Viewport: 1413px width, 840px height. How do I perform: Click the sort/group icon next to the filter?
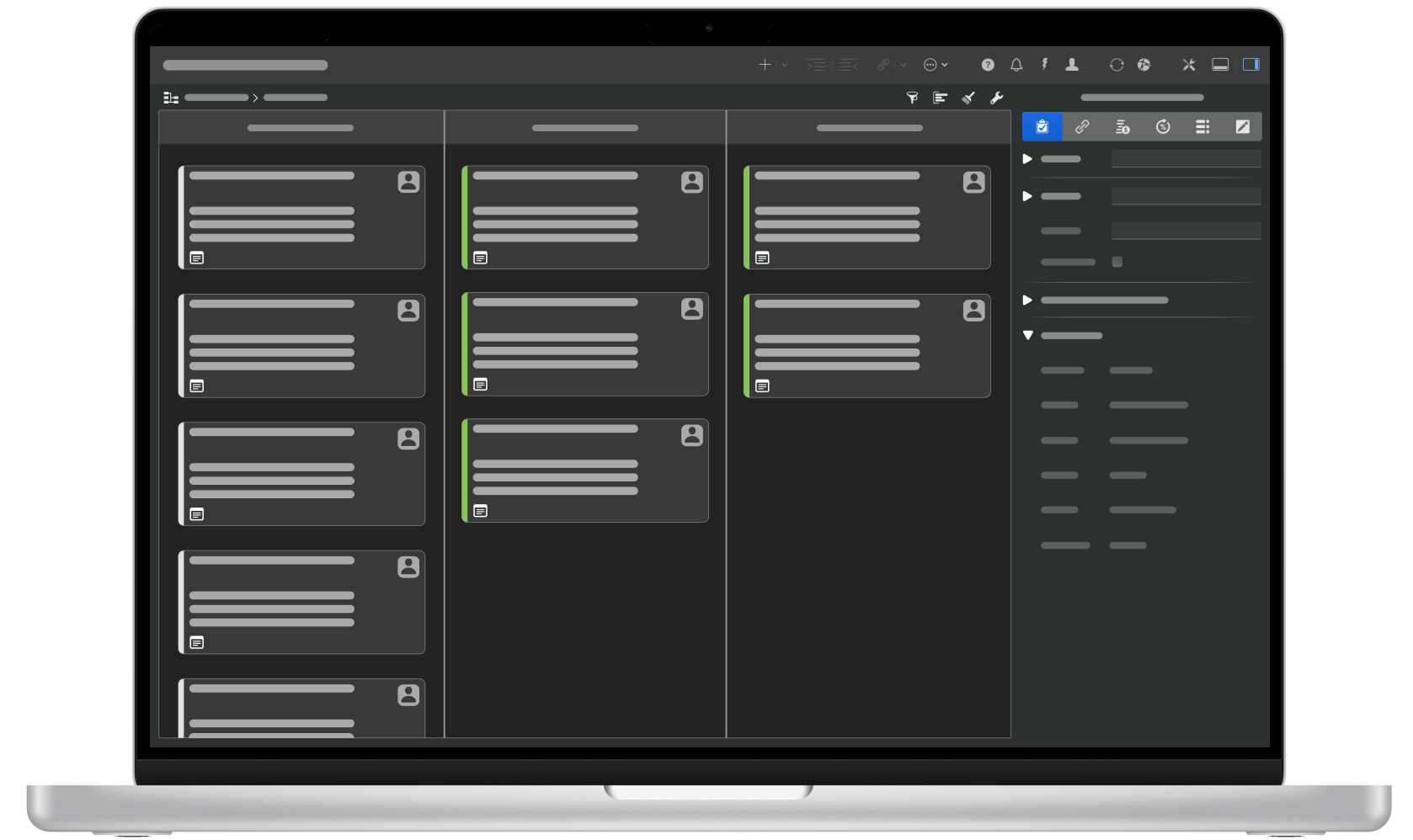click(940, 97)
